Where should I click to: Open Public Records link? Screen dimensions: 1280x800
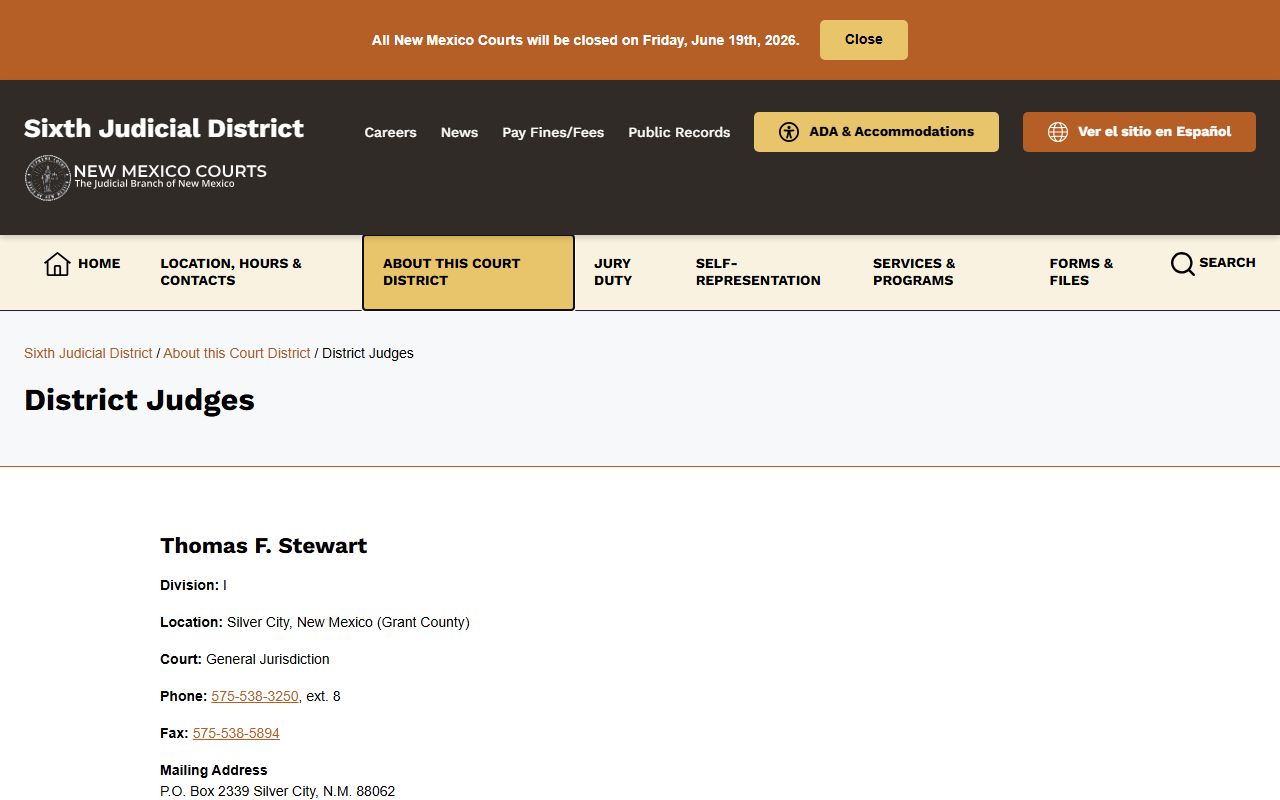click(x=679, y=132)
